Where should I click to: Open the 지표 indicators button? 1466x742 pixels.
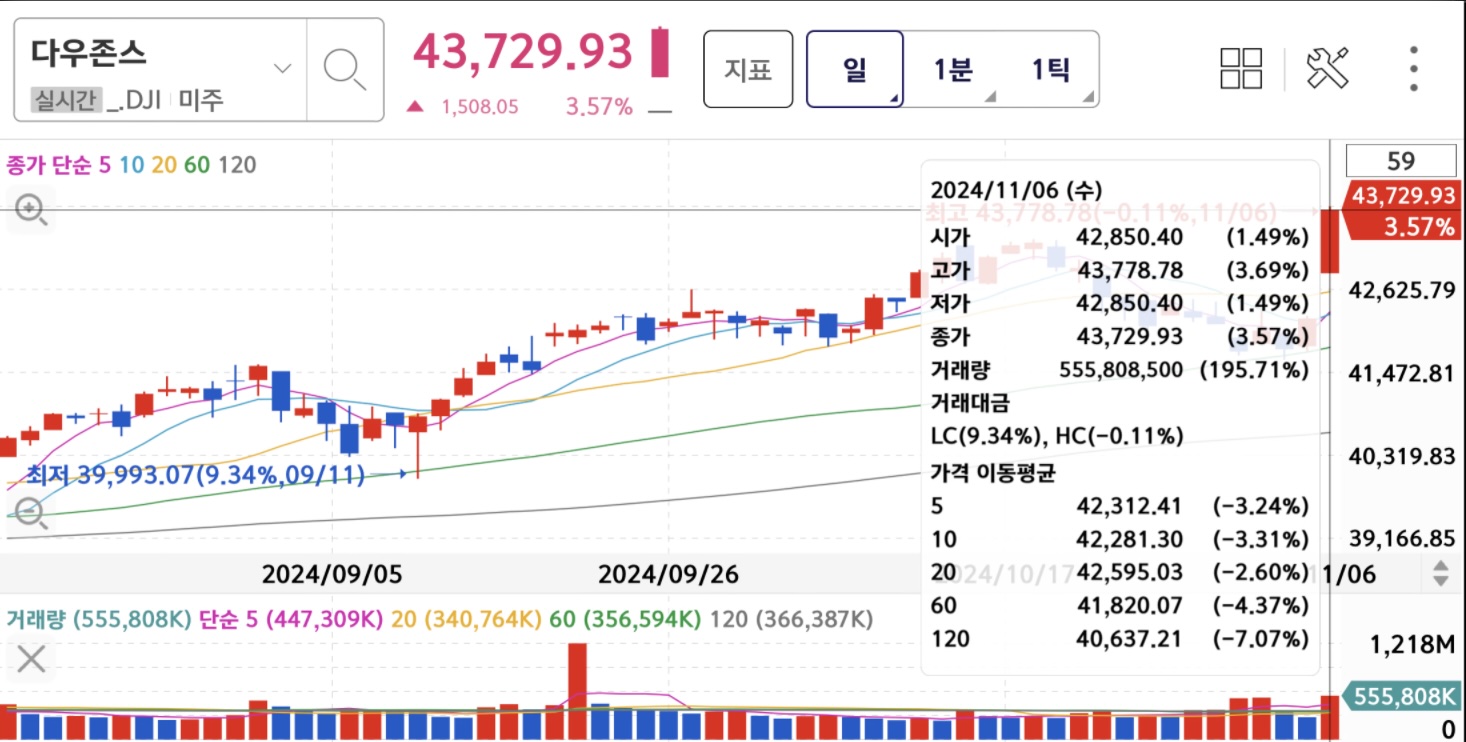pos(748,69)
